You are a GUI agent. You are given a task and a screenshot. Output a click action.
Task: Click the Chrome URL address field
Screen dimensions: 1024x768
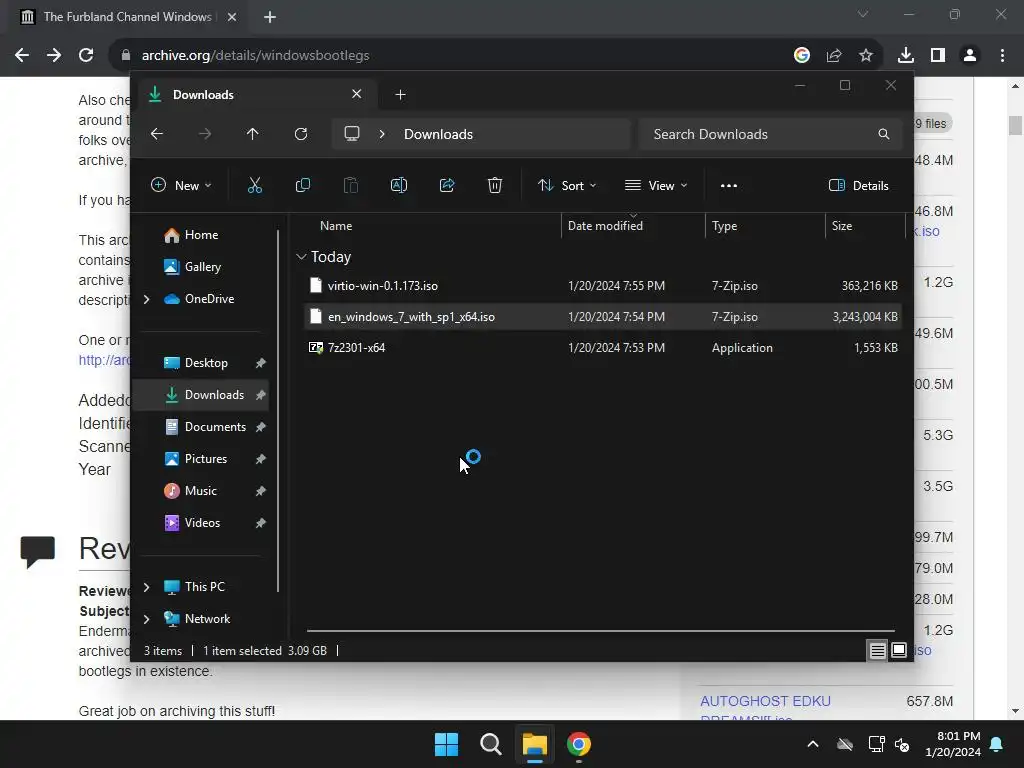click(451, 56)
